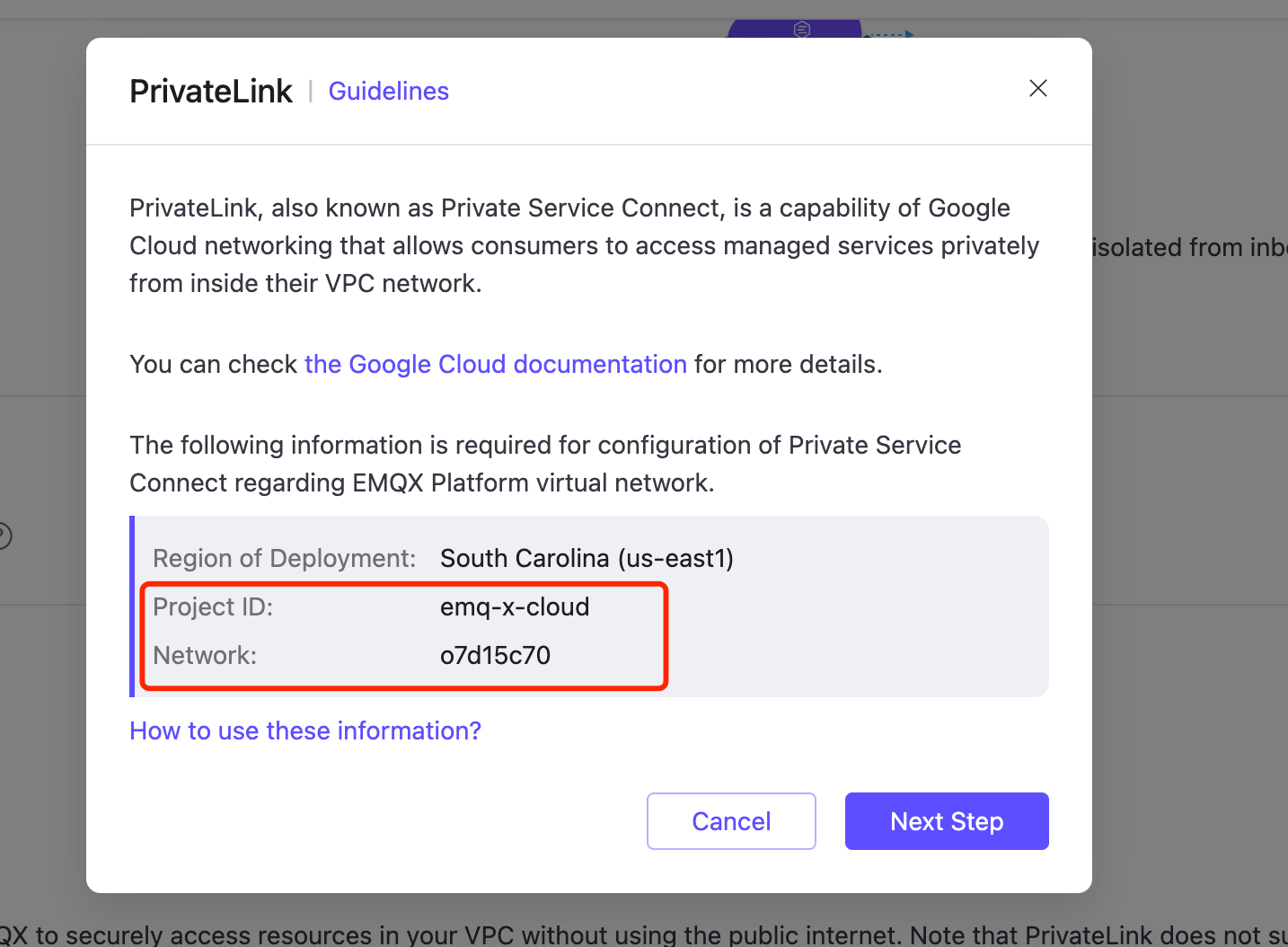Select the Project ID value emq-x-cloud
Viewport: 1288px width, 947px height.
[514, 606]
